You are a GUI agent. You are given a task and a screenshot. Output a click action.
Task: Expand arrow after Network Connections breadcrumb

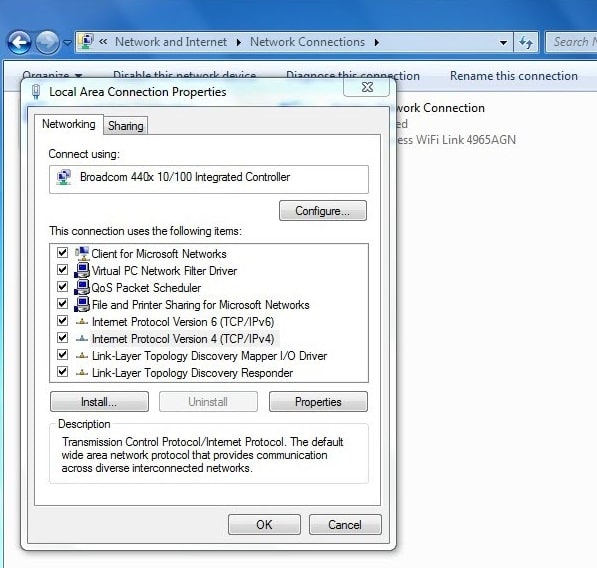click(x=377, y=42)
